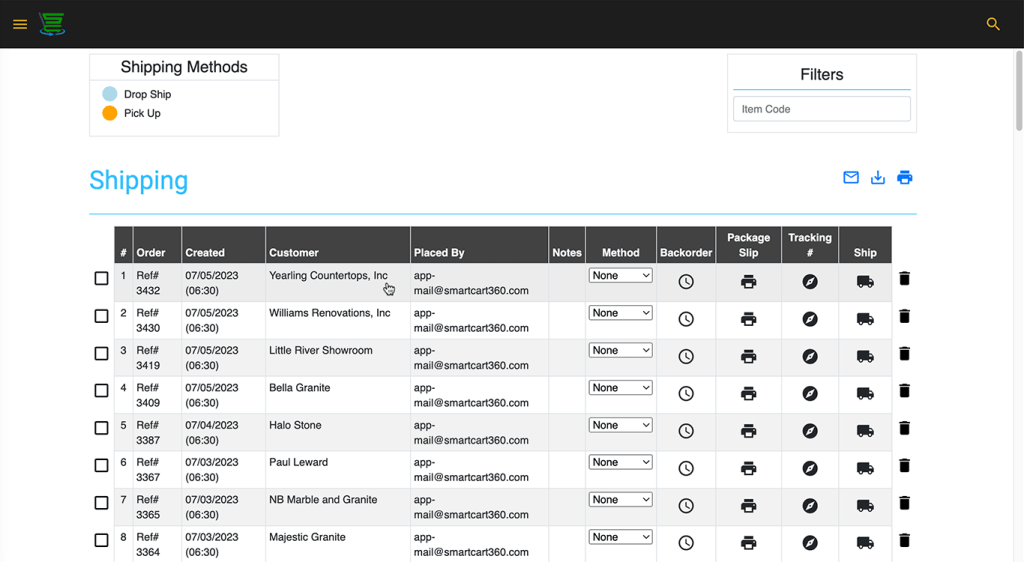
Task: Delete the Halo Stone order row
Action: point(905,428)
